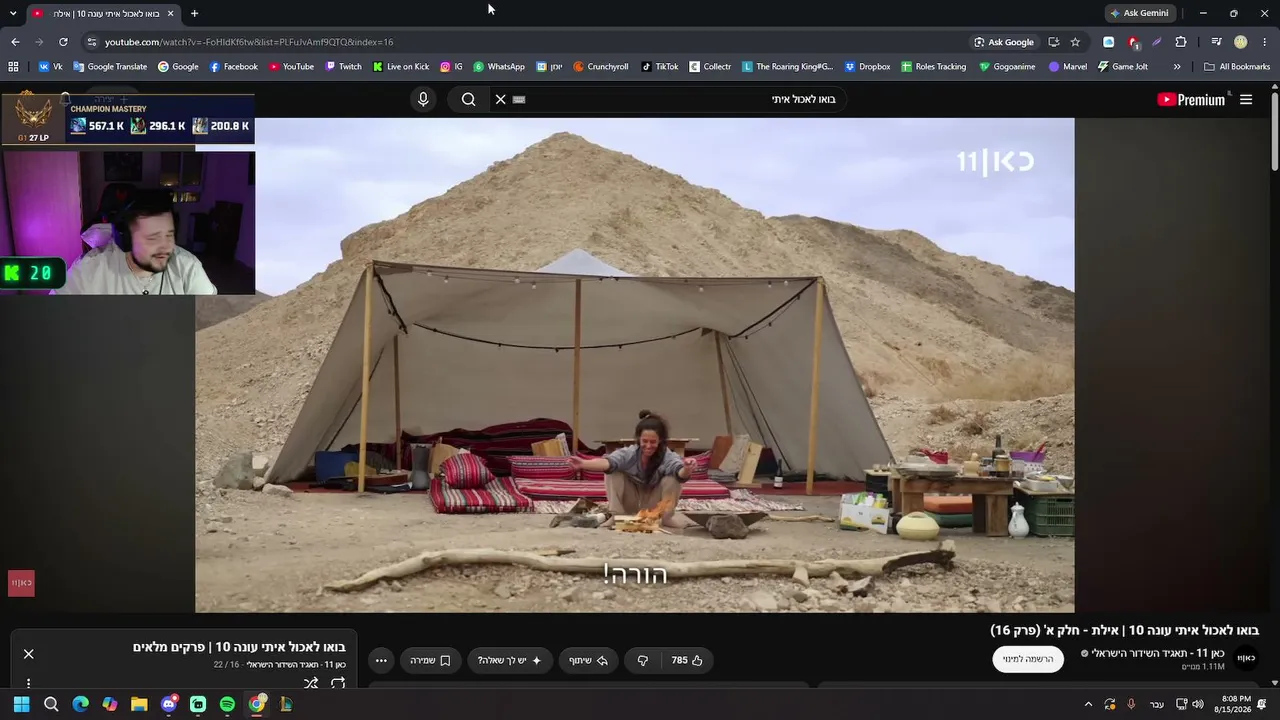The width and height of the screenshot is (1280, 720).
Task: Open the Chrome apps grid
Action: (x=13, y=67)
